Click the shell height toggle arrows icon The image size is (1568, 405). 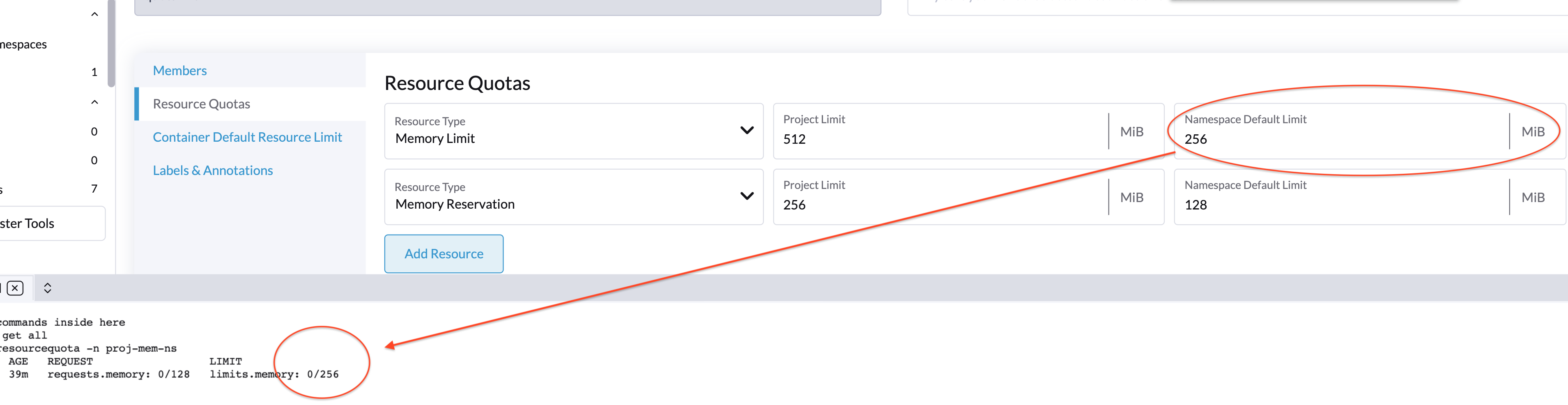pyautogui.click(x=47, y=288)
